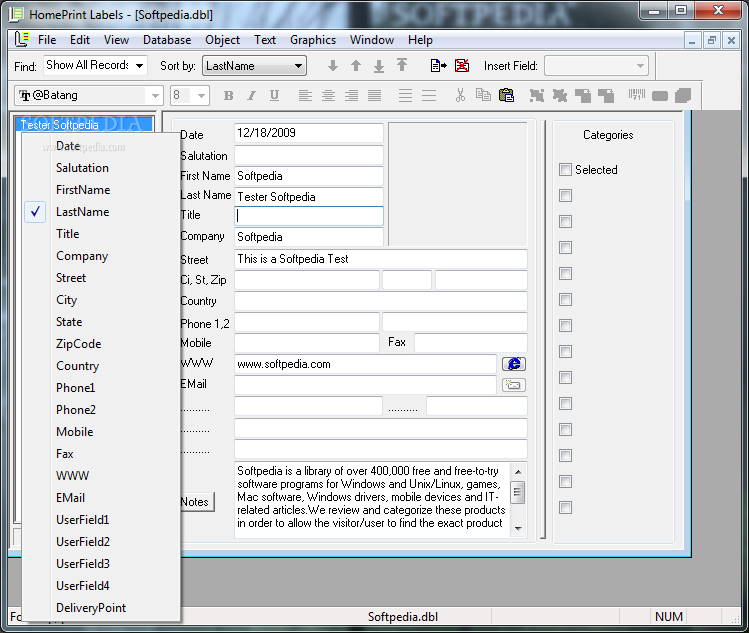
Task: Click the Cut scissors icon
Action: pyautogui.click(x=460, y=95)
